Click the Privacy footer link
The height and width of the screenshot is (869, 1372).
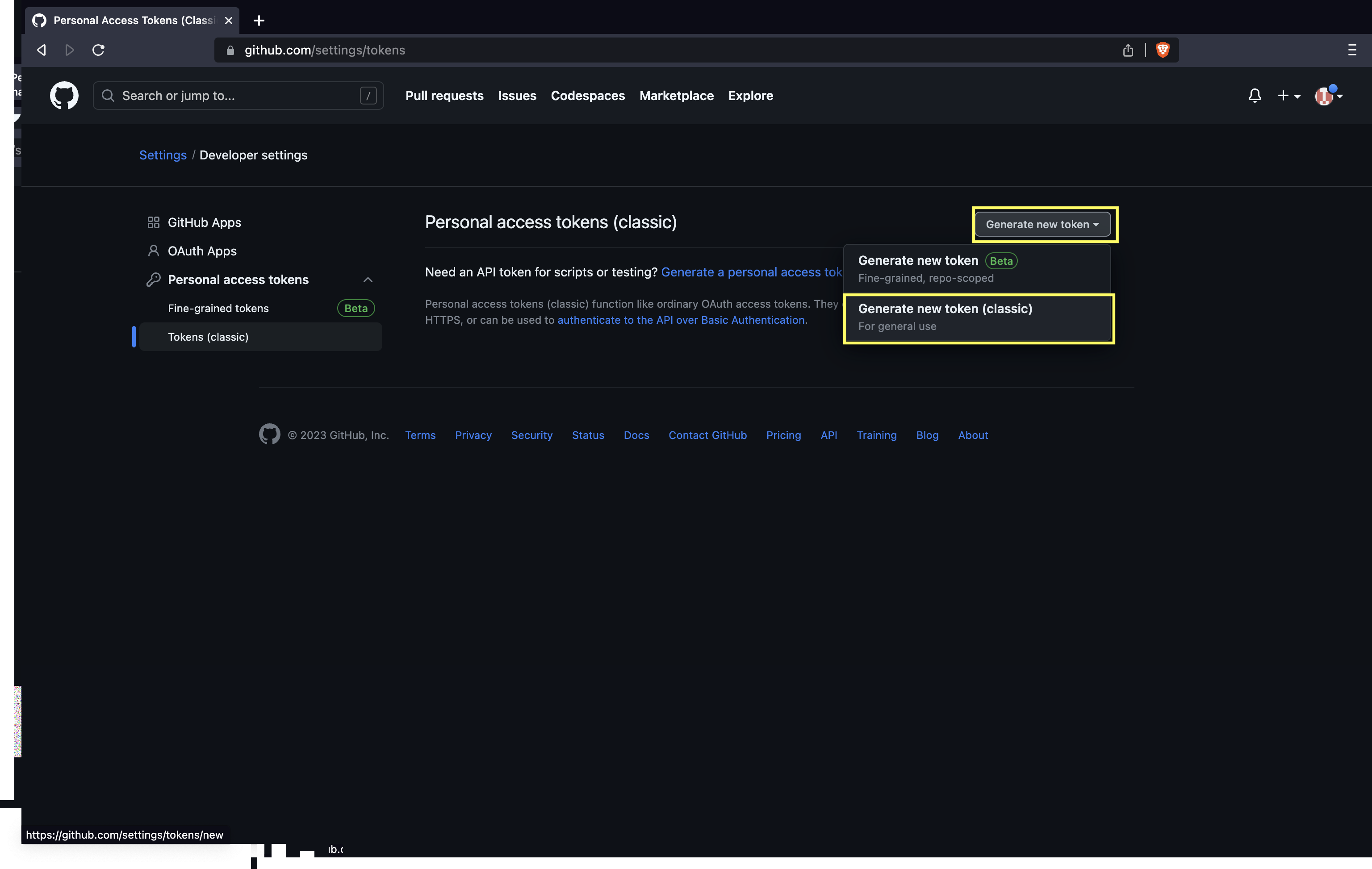coord(473,435)
